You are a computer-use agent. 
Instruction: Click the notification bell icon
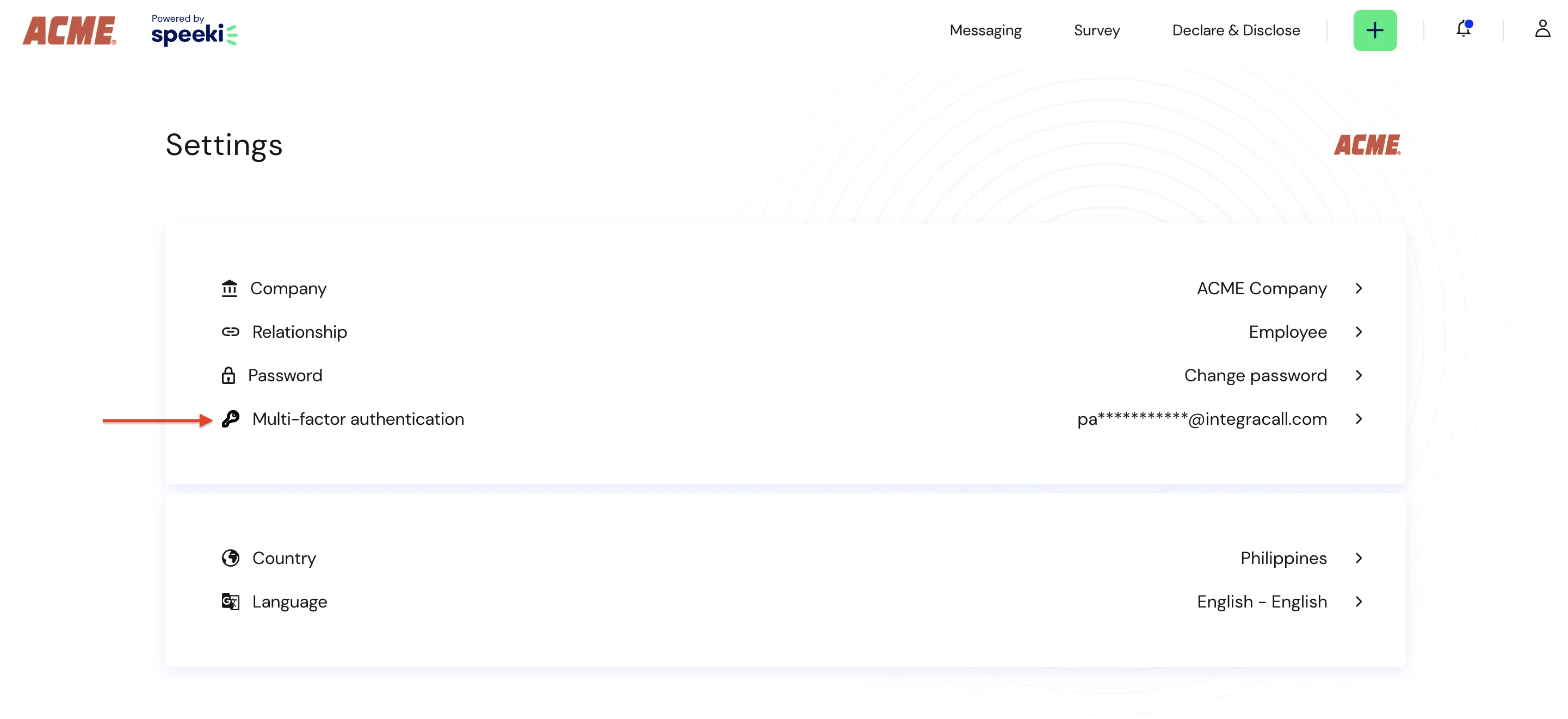pos(1463,28)
